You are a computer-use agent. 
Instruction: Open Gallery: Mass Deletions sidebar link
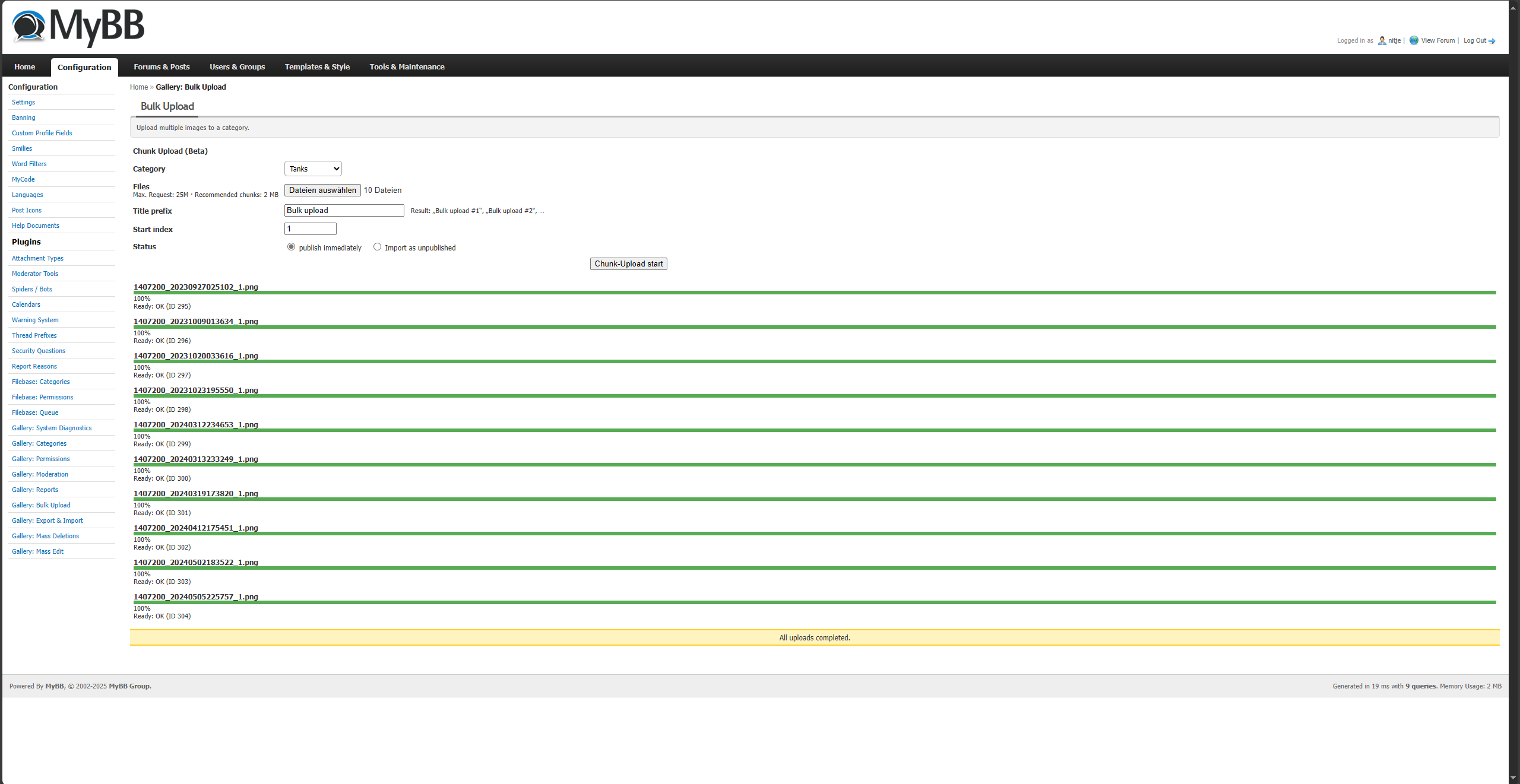(45, 537)
